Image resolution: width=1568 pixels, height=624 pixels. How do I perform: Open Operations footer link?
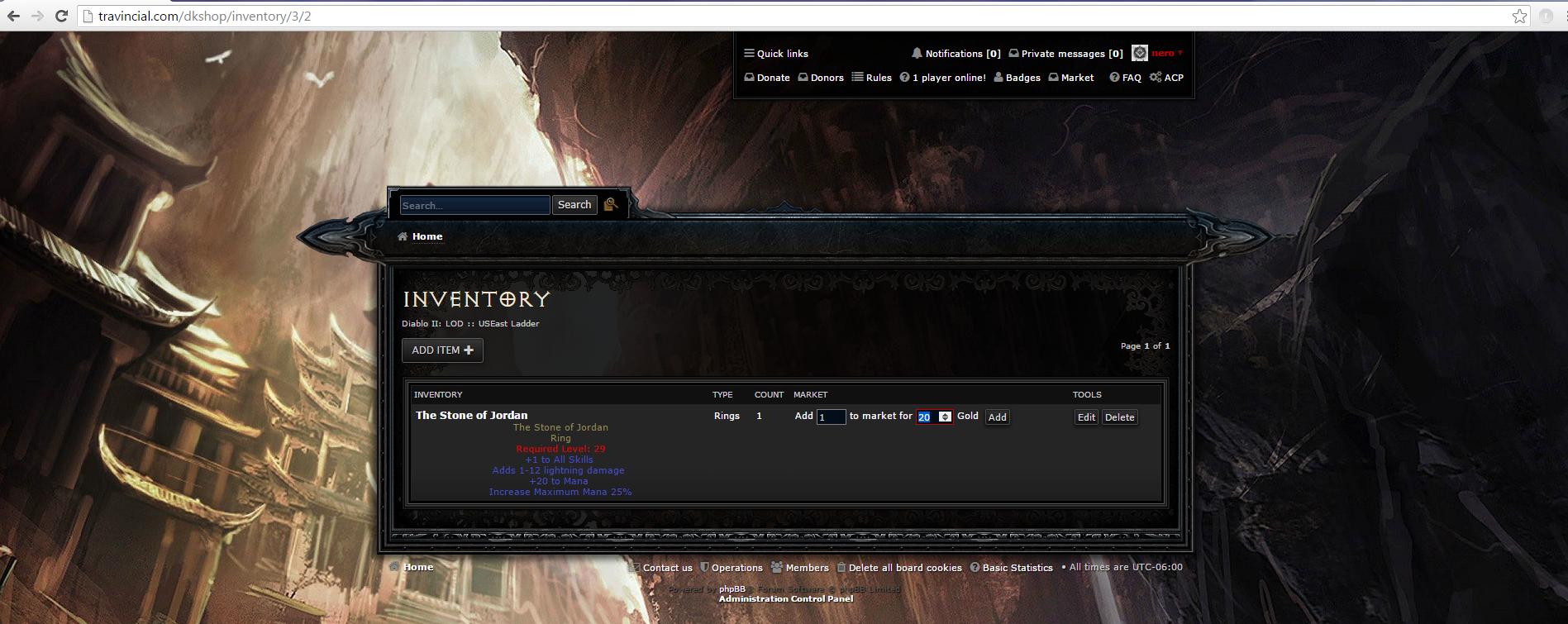737,568
